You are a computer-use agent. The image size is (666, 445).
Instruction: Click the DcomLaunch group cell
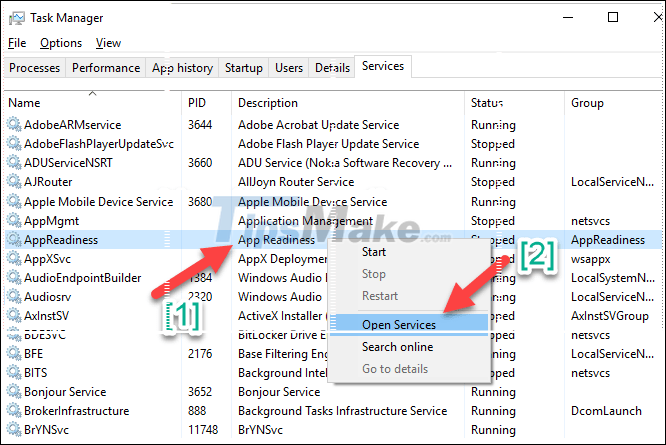tap(606, 411)
